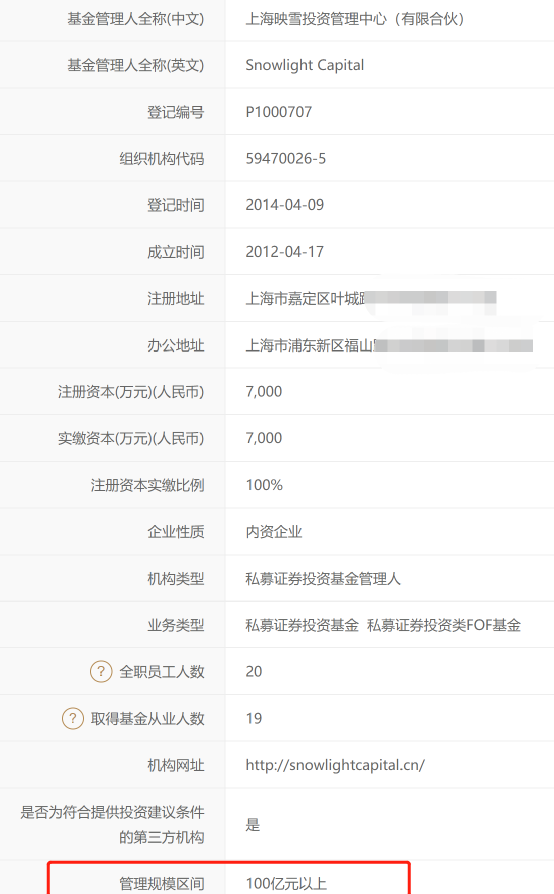Click the 办公地址 address text
This screenshot has width=554, height=894.
pos(389,345)
